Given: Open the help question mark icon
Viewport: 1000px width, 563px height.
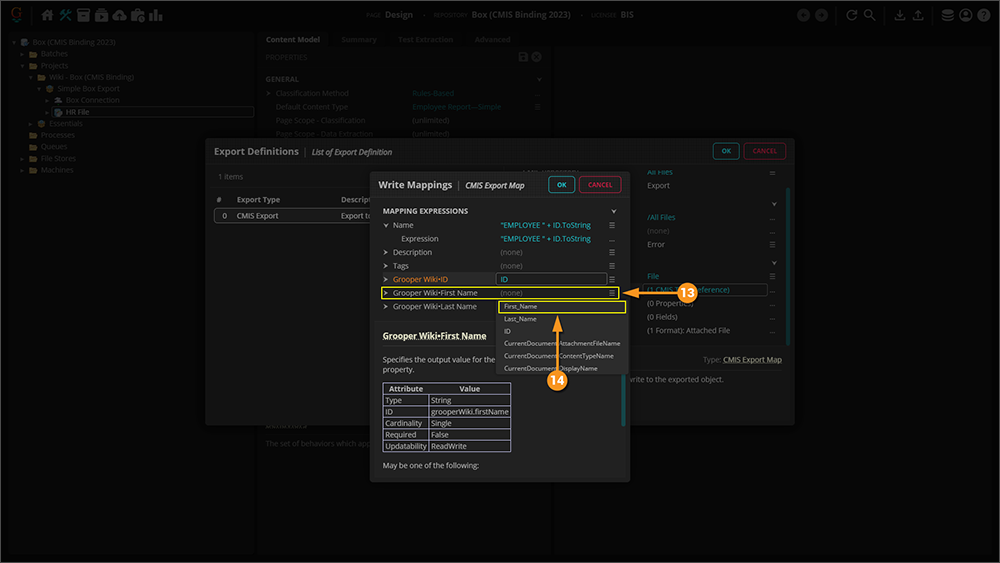Looking at the screenshot, I should coord(984,15).
